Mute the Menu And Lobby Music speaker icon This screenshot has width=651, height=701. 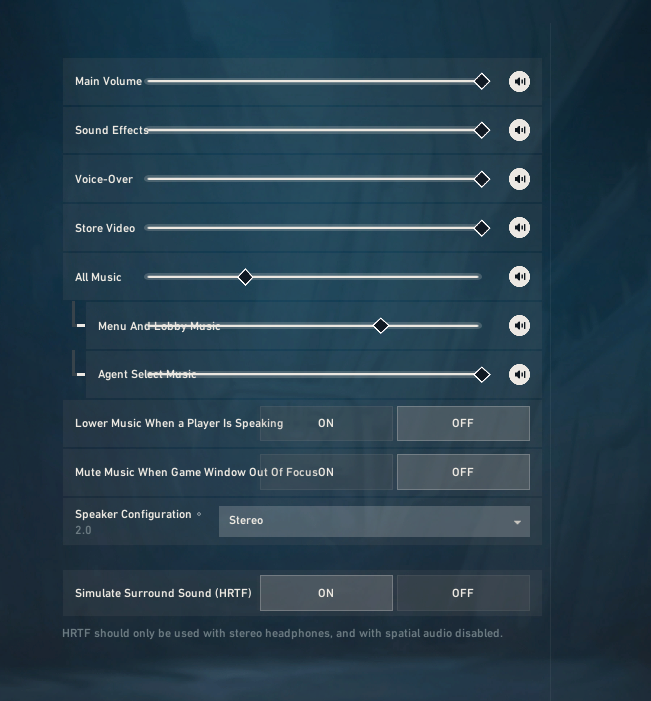(519, 325)
